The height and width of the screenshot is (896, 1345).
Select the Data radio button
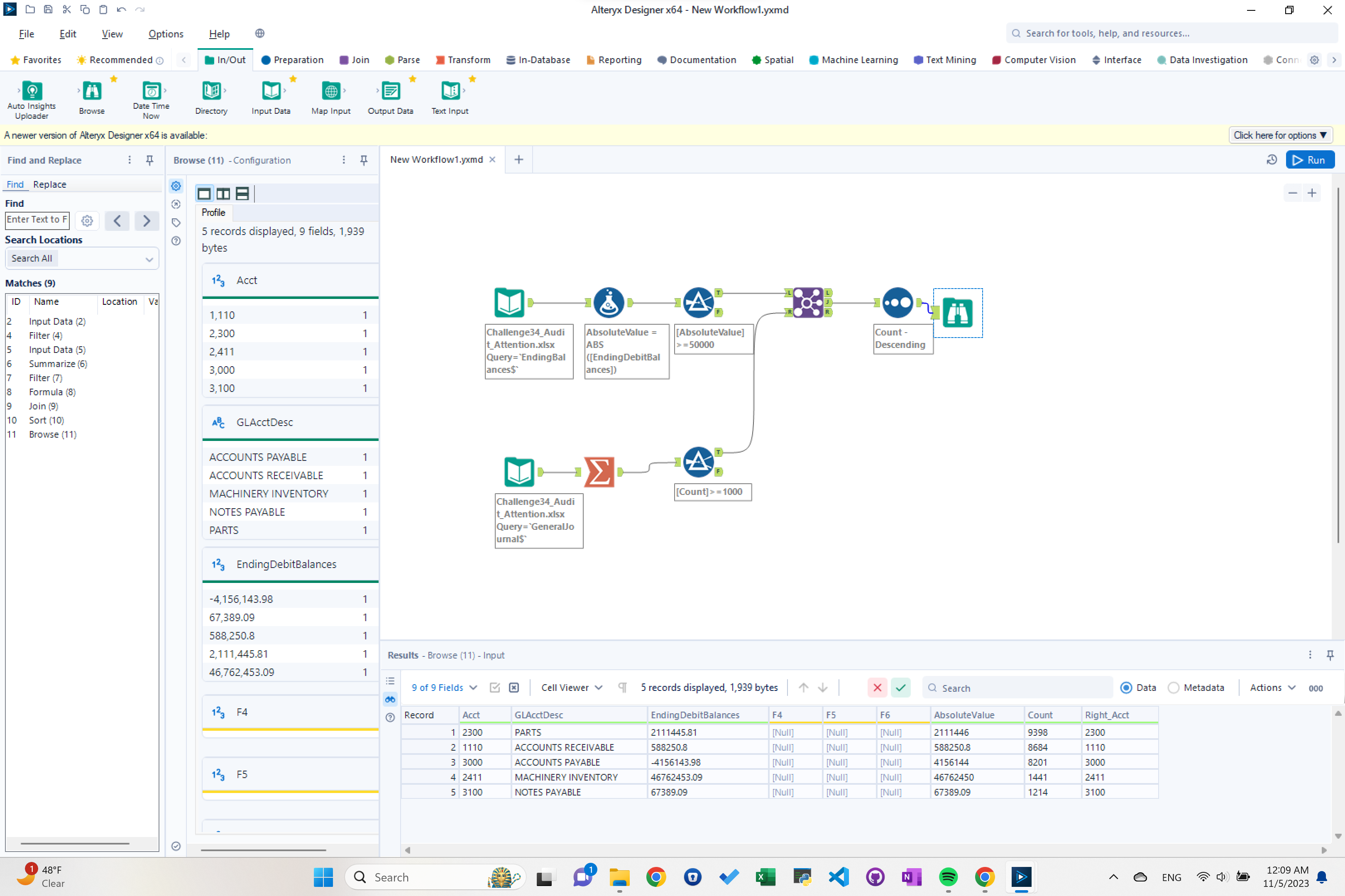point(1125,688)
